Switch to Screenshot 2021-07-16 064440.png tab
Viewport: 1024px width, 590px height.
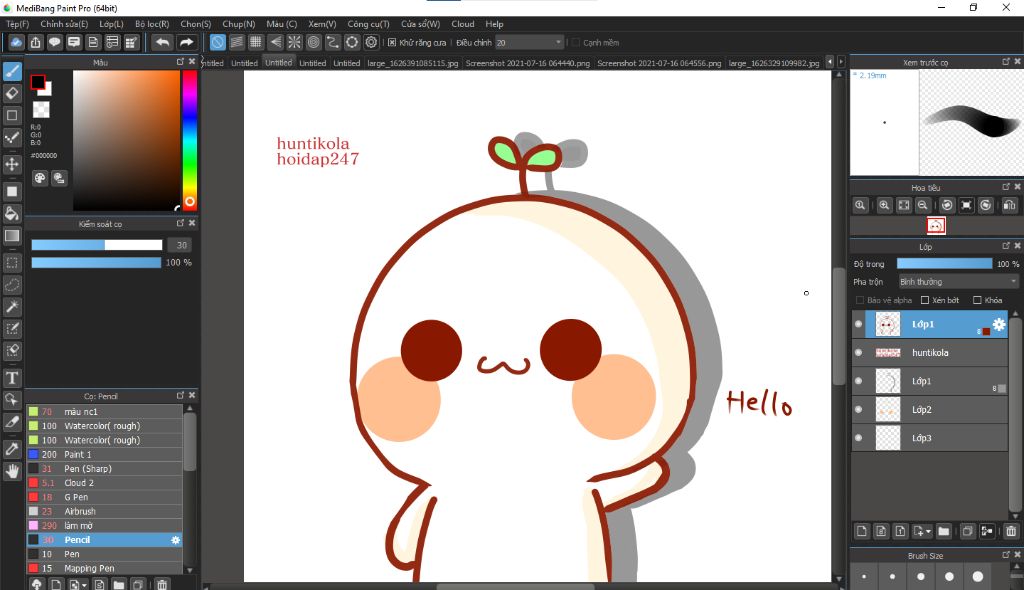pos(528,63)
